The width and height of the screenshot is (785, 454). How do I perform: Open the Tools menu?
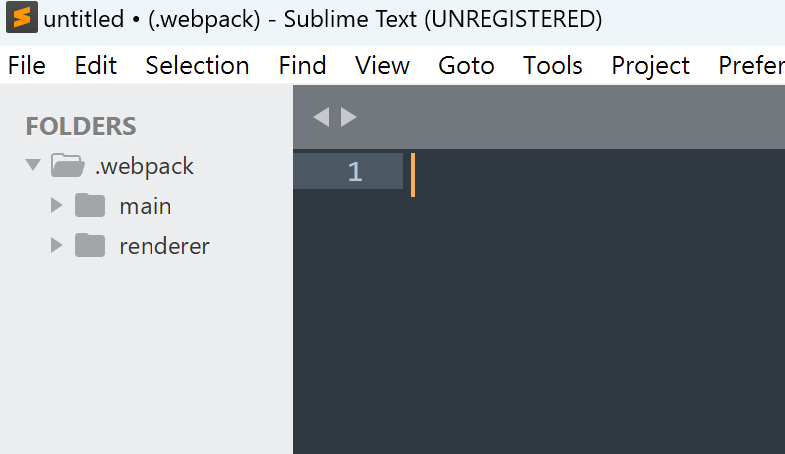553,66
